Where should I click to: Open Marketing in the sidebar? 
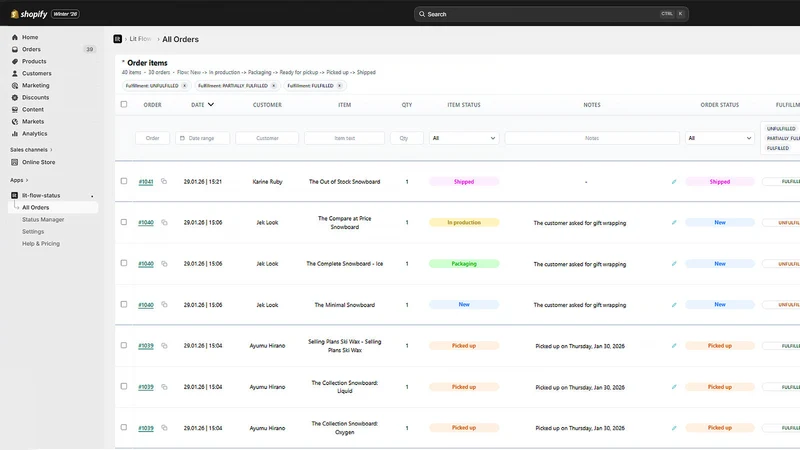(35, 86)
